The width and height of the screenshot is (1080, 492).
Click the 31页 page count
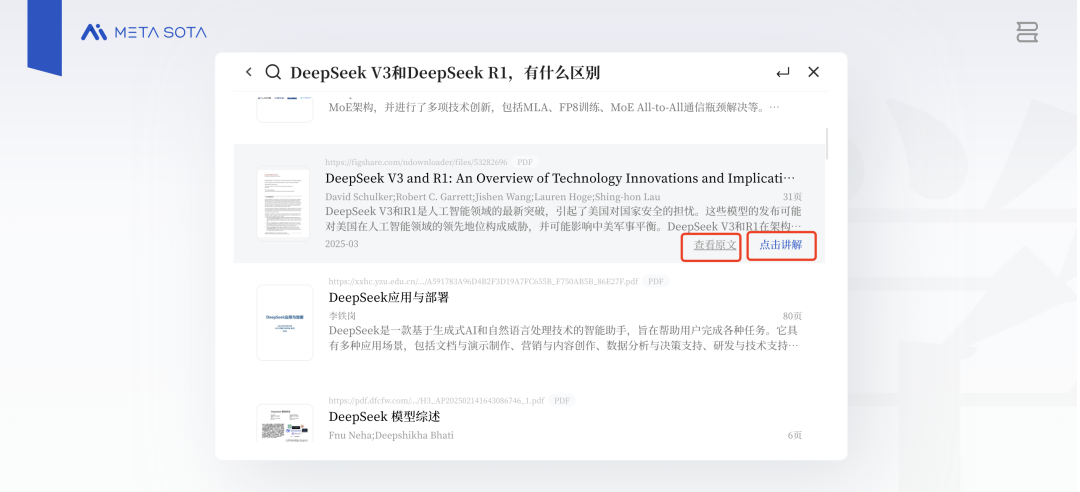(792, 197)
